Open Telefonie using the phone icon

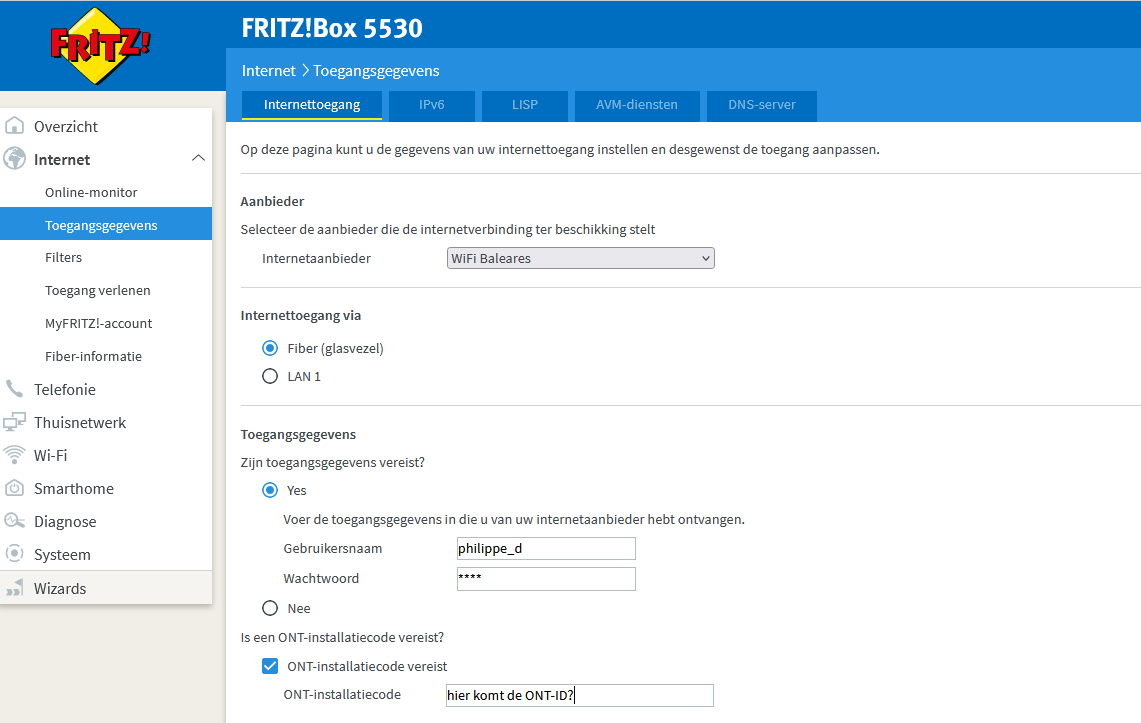tap(15, 389)
